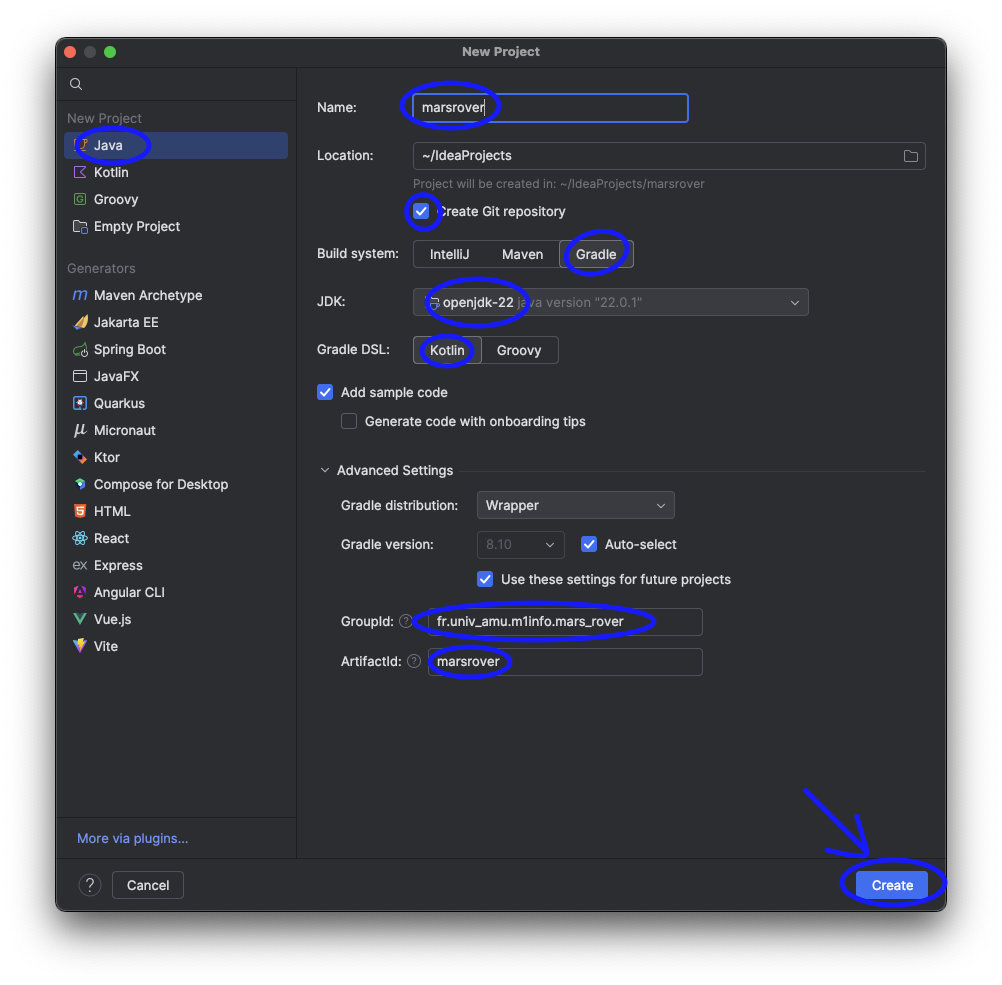1002x985 pixels.
Task: Toggle the Add sample code checkbox
Action: click(325, 393)
